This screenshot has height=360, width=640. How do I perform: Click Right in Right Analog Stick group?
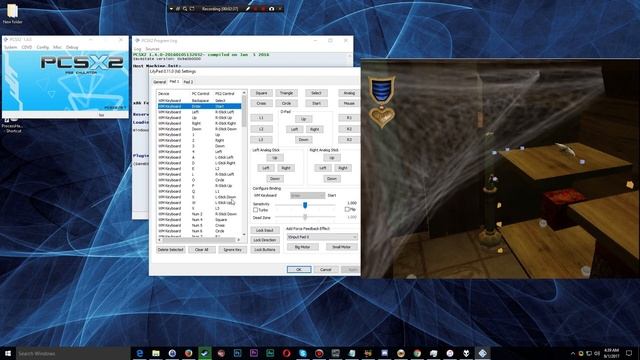[343, 168]
